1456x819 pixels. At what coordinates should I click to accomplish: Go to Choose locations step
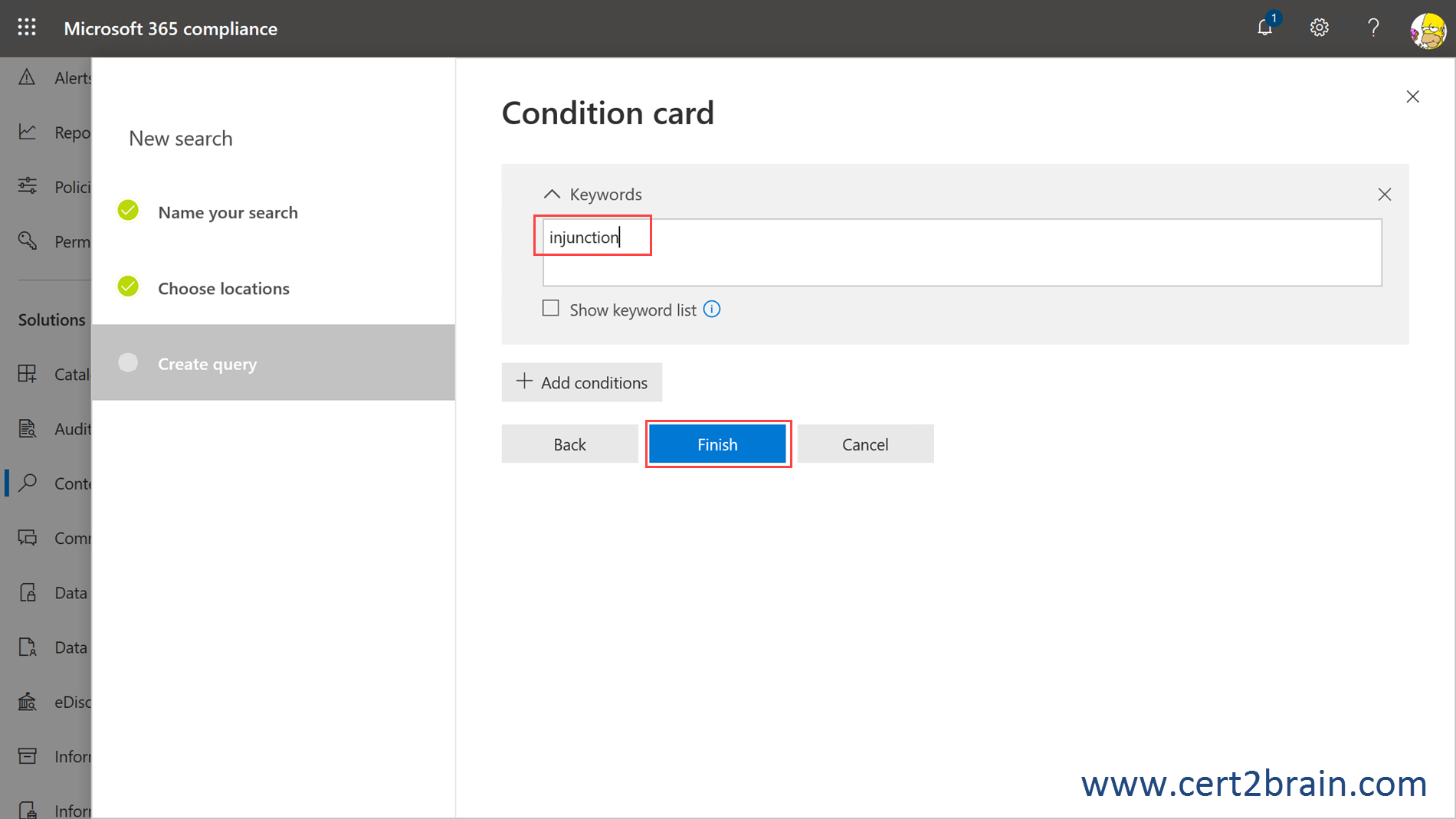pyautogui.click(x=223, y=288)
